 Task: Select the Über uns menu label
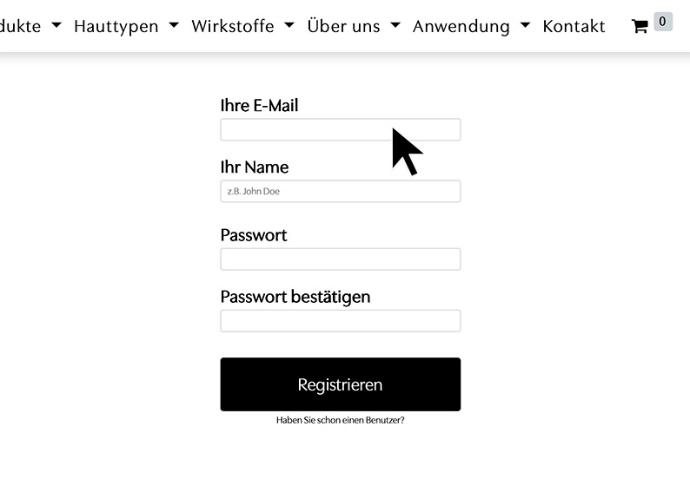click(x=343, y=27)
